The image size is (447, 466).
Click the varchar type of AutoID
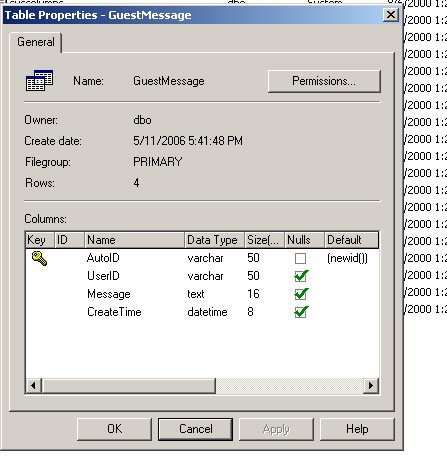coord(205,258)
